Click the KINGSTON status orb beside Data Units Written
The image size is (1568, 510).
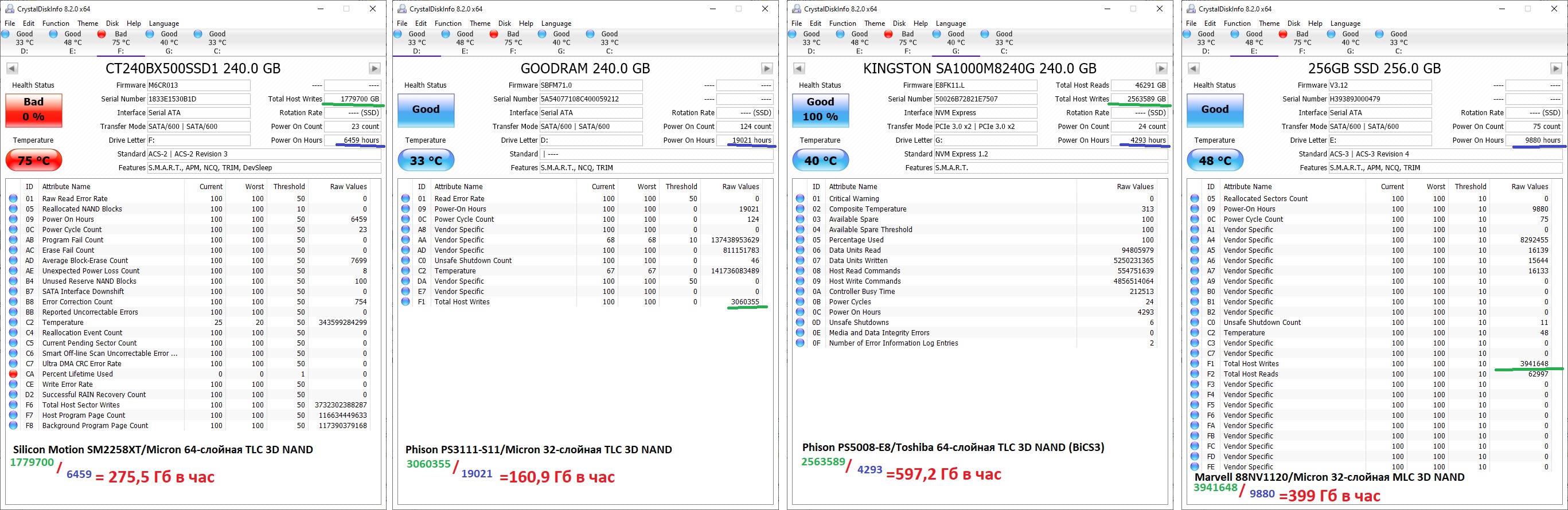pyautogui.click(x=800, y=260)
